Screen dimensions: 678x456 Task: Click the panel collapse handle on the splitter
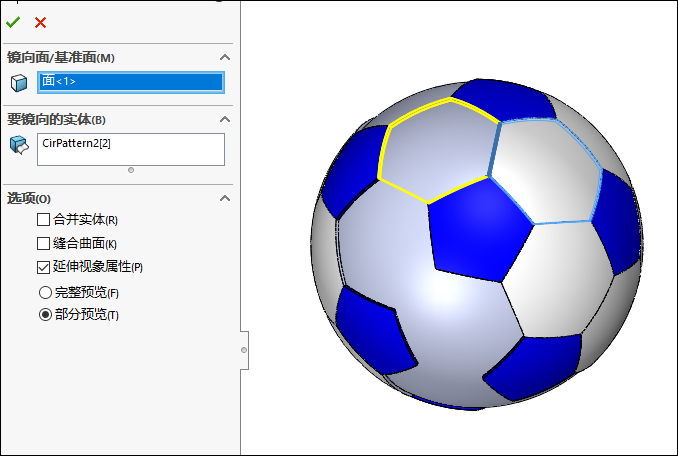click(244, 350)
